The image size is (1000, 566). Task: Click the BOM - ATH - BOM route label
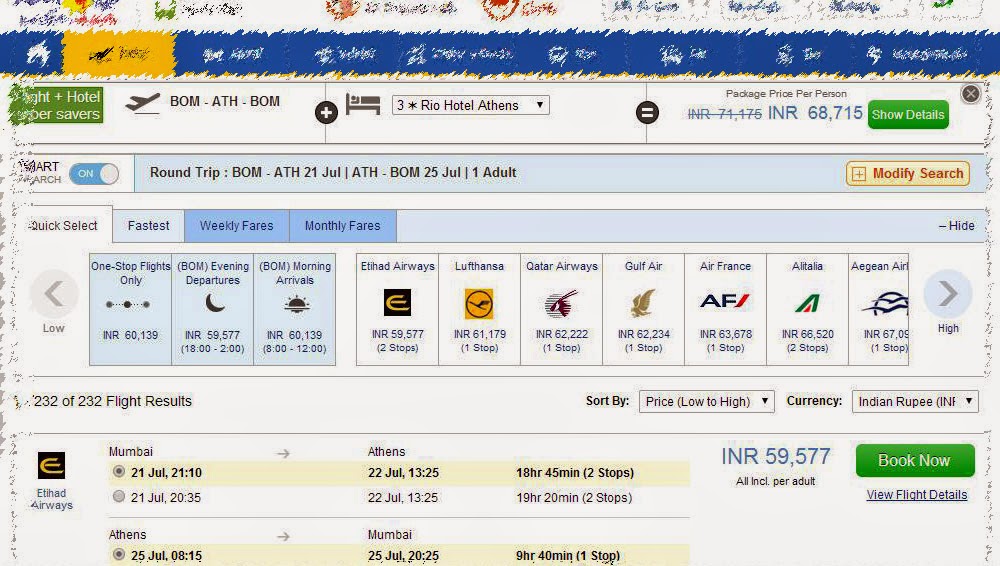(224, 101)
